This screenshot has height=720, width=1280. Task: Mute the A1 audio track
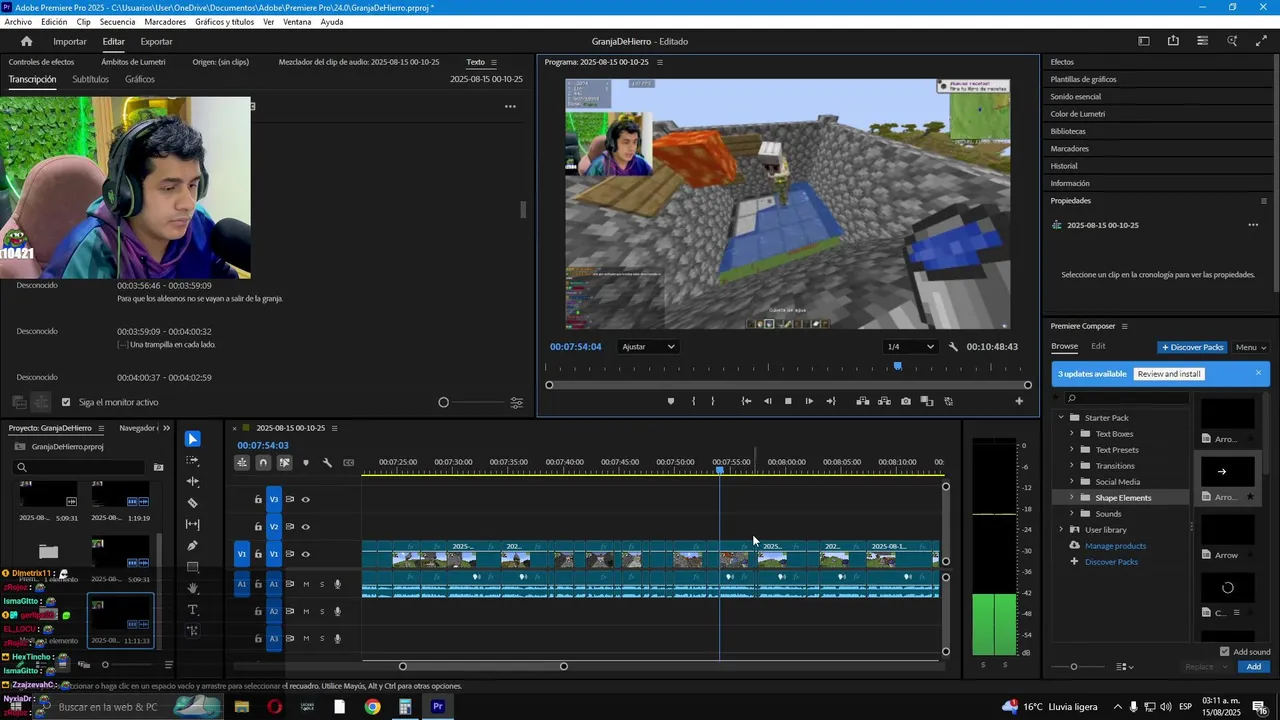(x=306, y=584)
